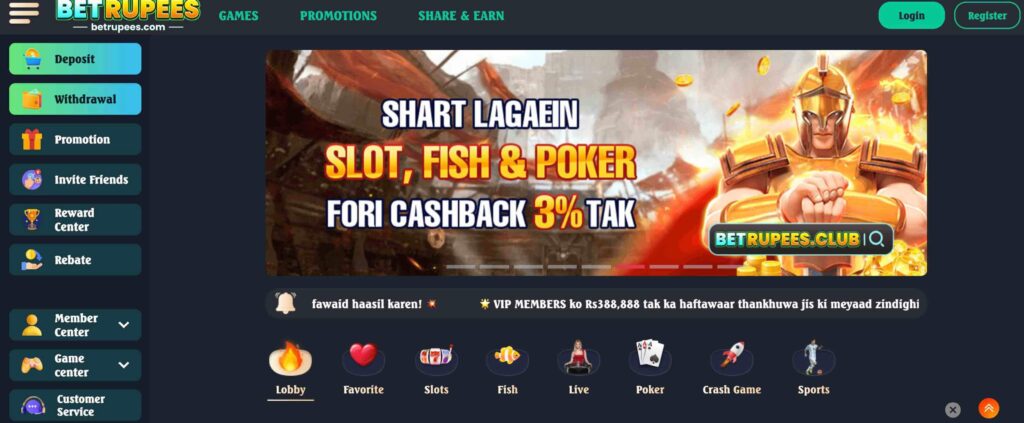The image size is (1024, 423).
Task: Go to SHARE & EARN menu
Action: 461,16
